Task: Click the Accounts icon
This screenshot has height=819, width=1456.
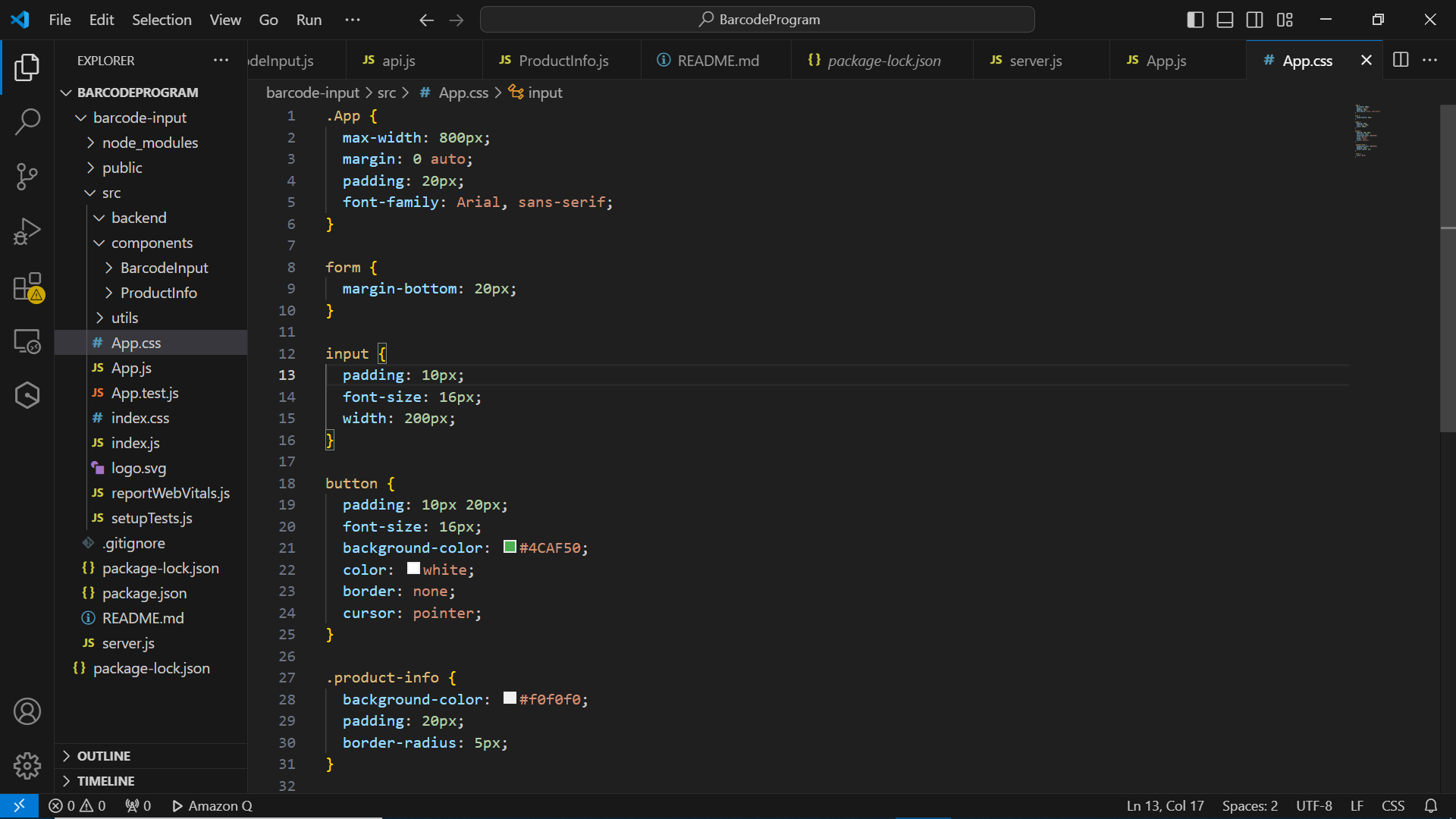Action: (x=27, y=711)
